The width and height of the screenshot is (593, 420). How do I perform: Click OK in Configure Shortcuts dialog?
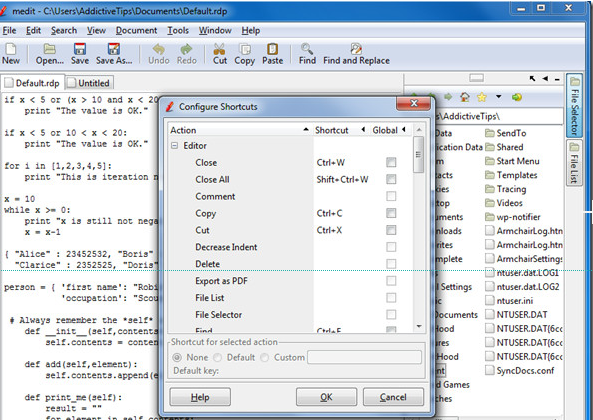point(326,397)
